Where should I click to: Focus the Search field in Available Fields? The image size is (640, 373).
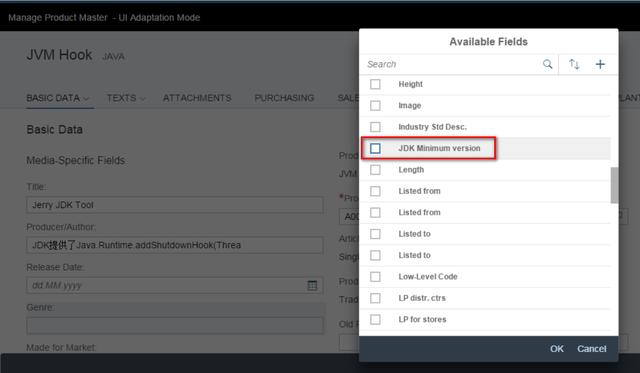pyautogui.click(x=451, y=64)
